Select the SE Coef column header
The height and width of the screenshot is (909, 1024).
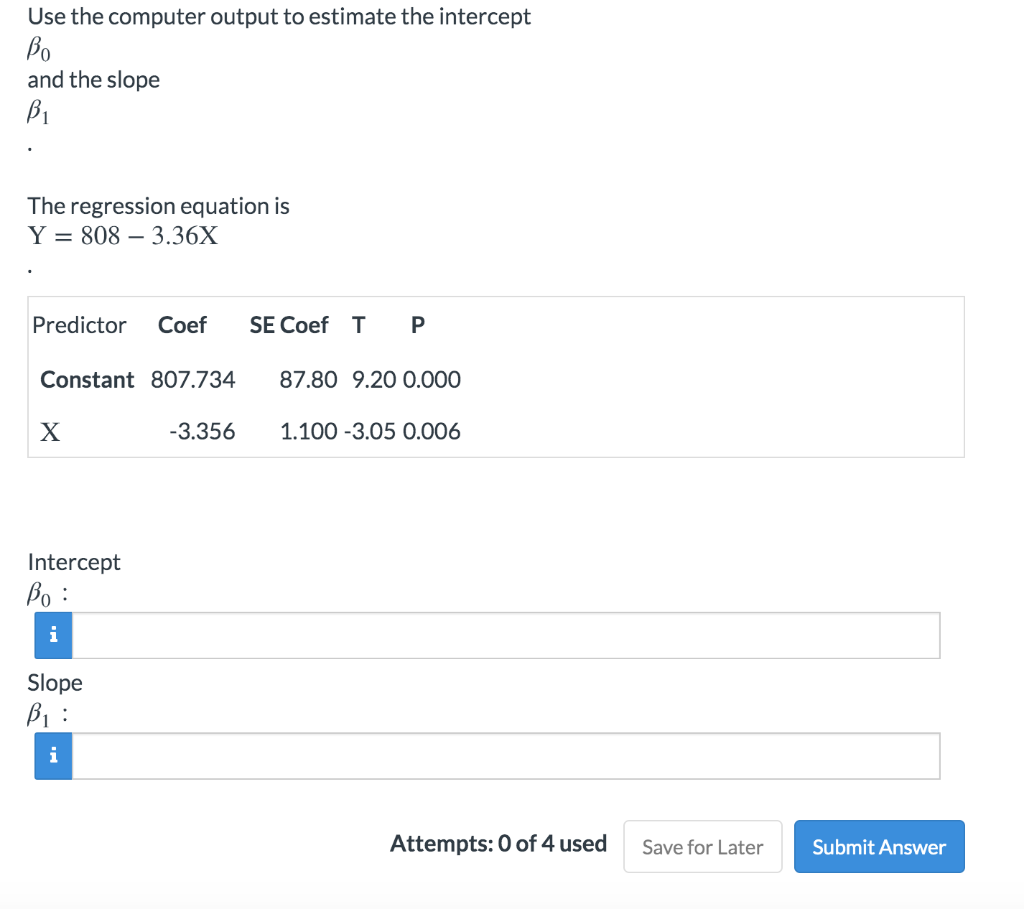(289, 324)
